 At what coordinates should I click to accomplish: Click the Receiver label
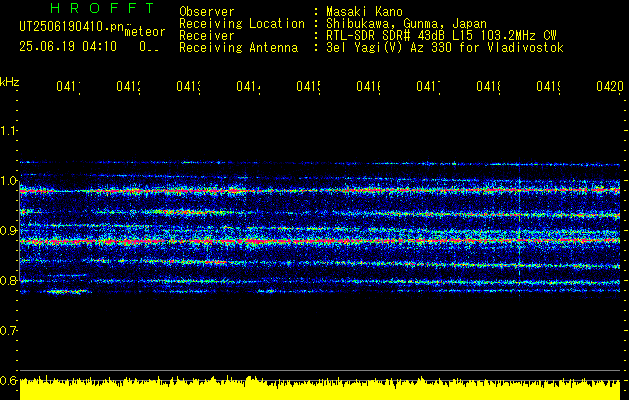pos(207,36)
